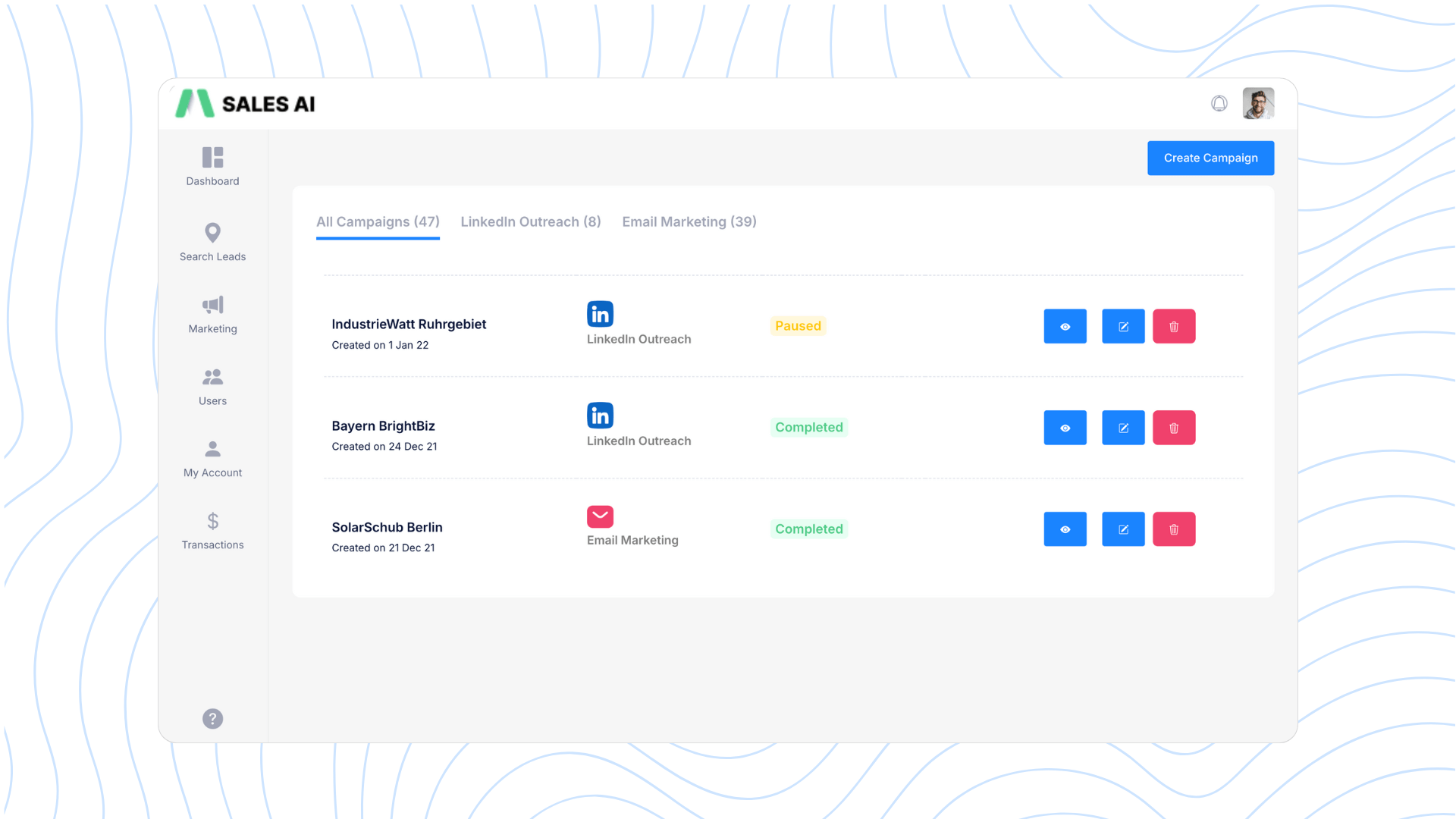Open My Account in sidebar

point(212,449)
